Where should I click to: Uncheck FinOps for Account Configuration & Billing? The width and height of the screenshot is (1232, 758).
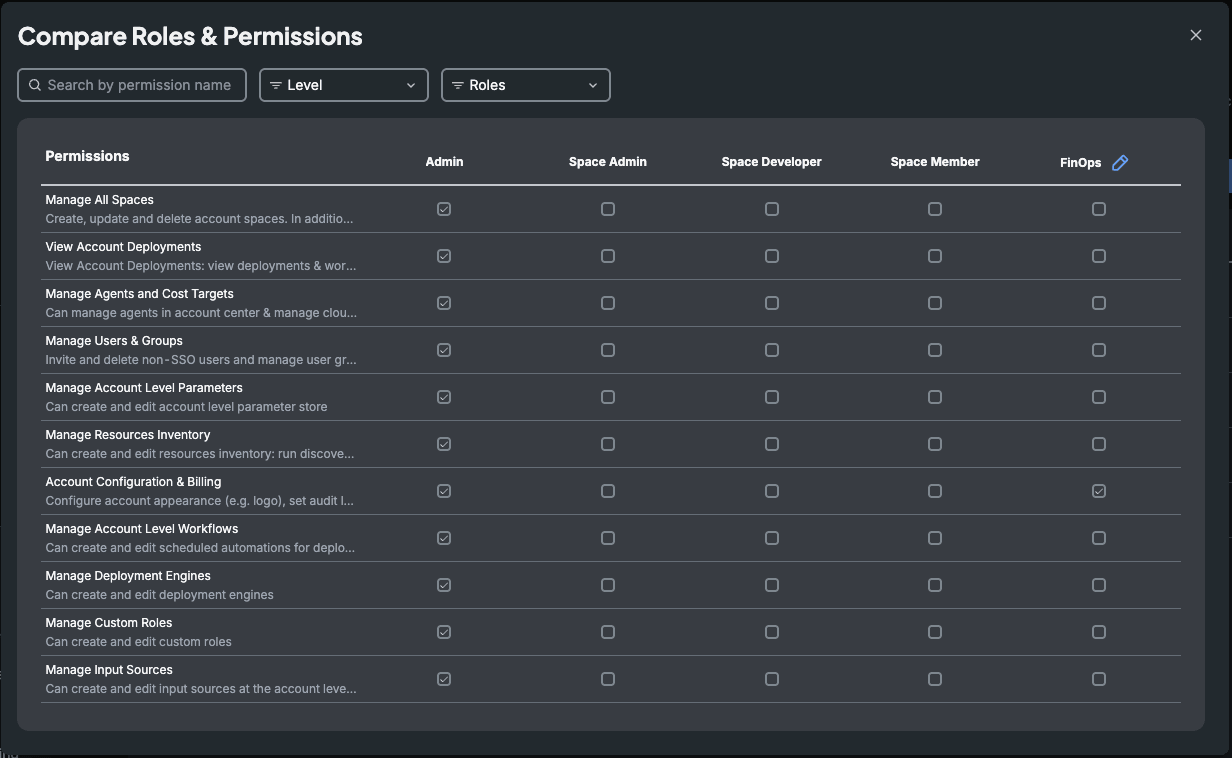click(1099, 491)
